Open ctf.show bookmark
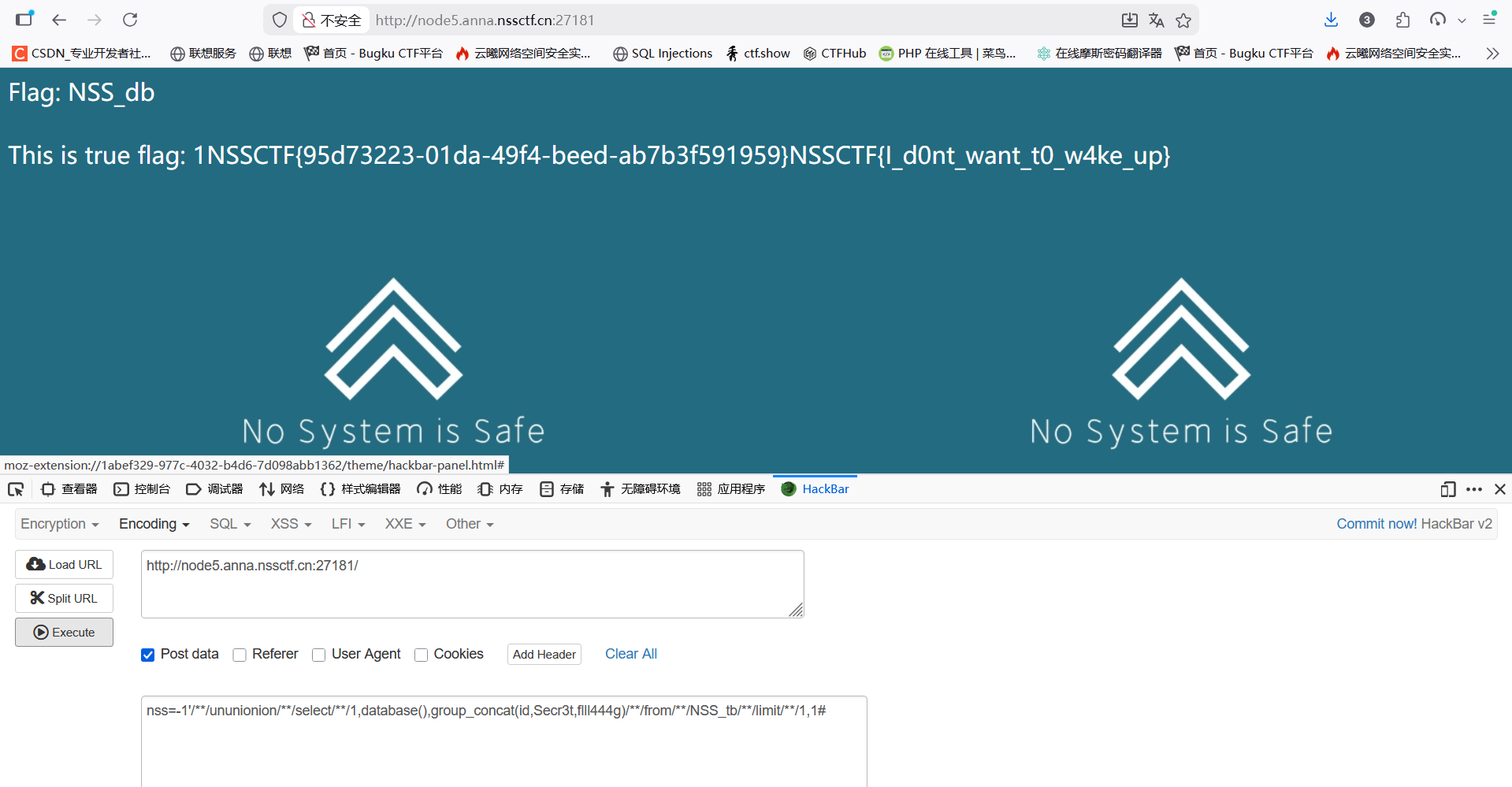 [x=757, y=54]
